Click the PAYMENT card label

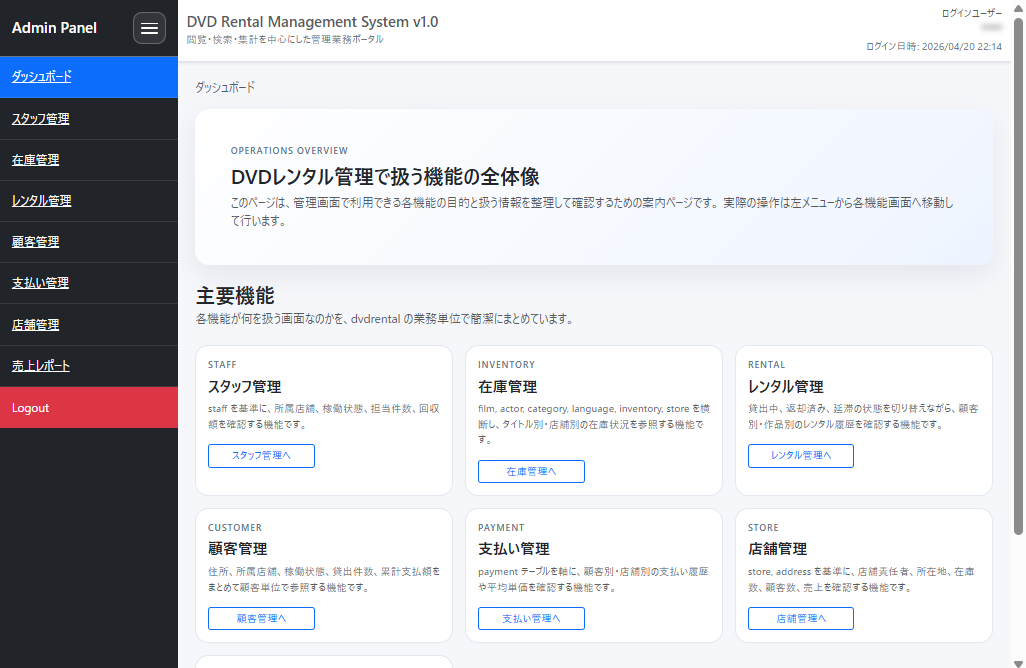click(501, 528)
